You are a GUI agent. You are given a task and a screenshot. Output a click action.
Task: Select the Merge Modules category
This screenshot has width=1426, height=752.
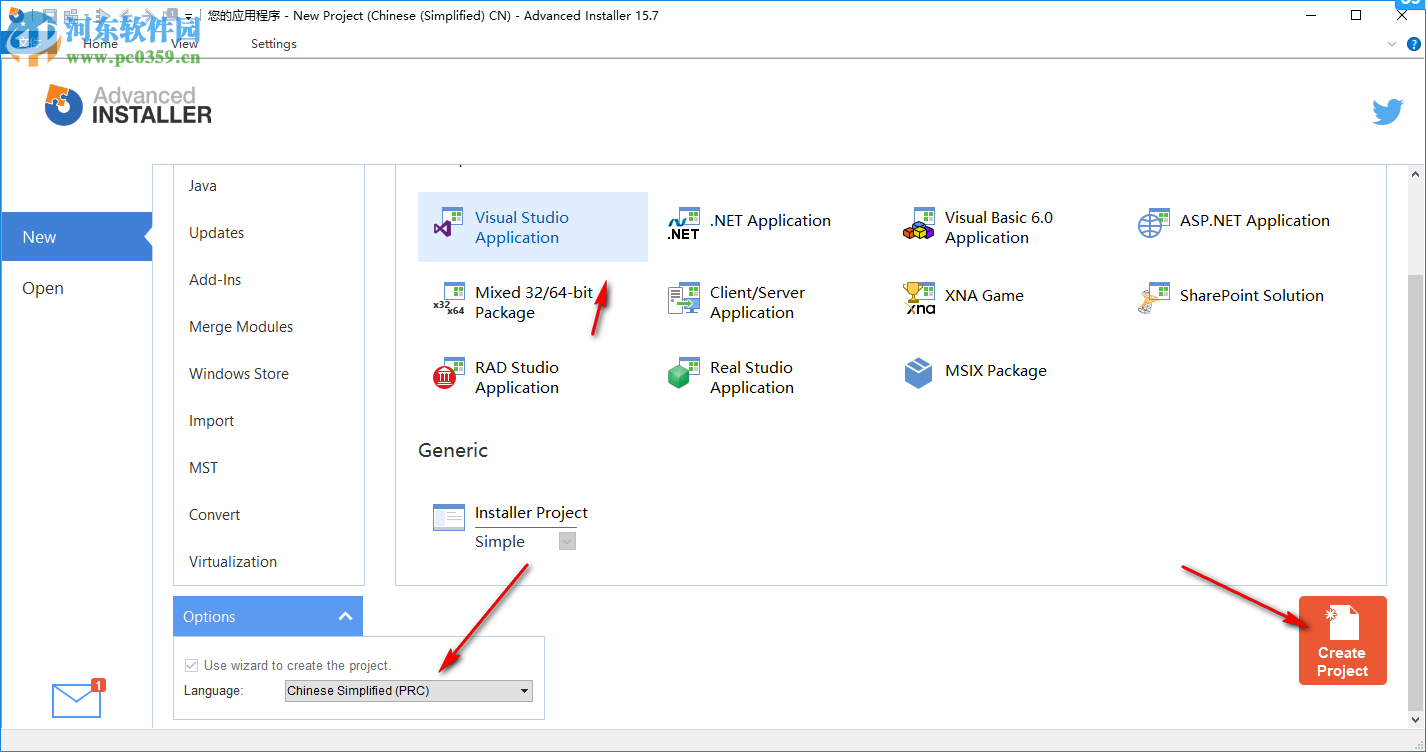coord(241,327)
